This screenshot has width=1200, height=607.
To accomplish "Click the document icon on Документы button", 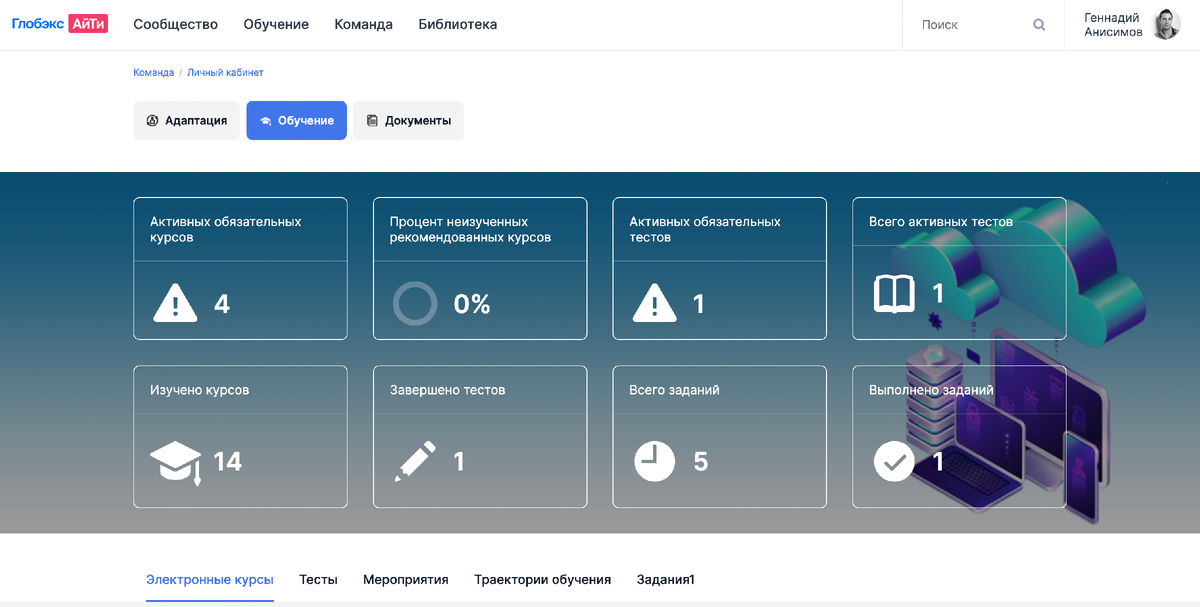I will pyautogui.click(x=372, y=120).
